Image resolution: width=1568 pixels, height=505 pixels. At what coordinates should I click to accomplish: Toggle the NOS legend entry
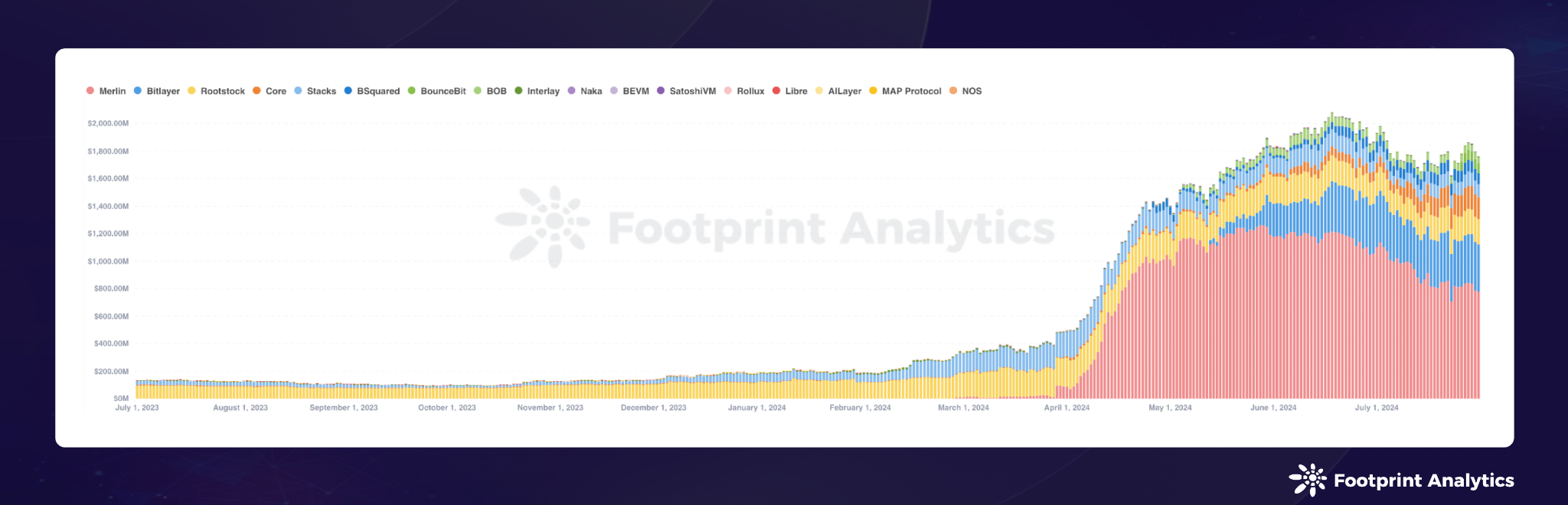(971, 91)
